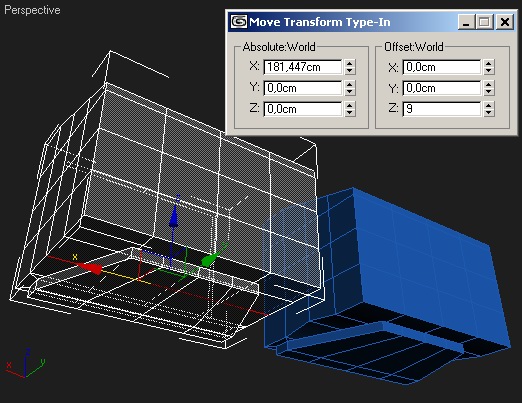The height and width of the screenshot is (403, 522).
Task: Click the Offset Z field containing 9
Action: (x=442, y=109)
